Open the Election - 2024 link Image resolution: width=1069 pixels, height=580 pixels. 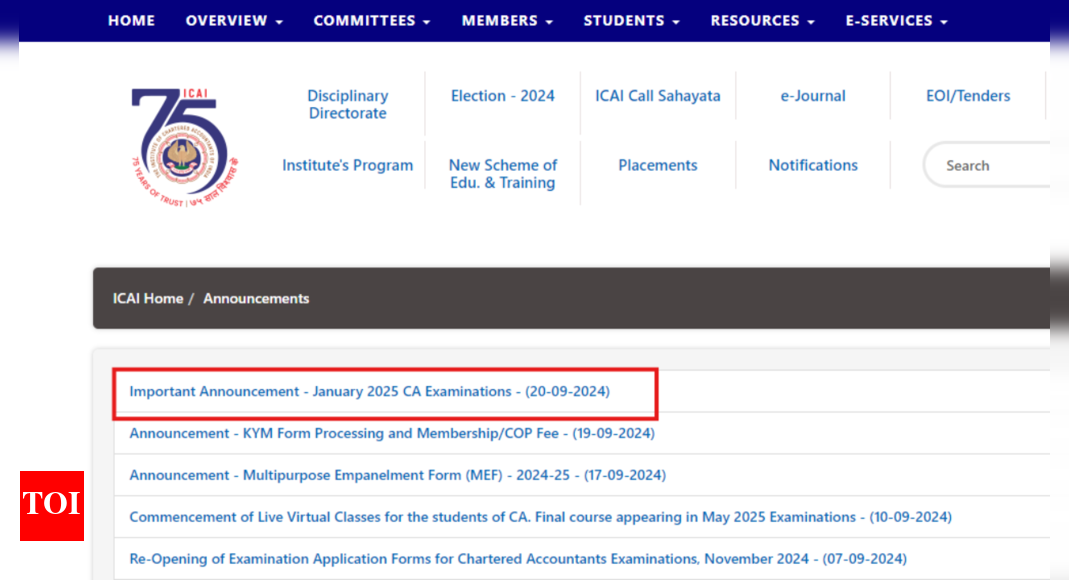click(502, 96)
